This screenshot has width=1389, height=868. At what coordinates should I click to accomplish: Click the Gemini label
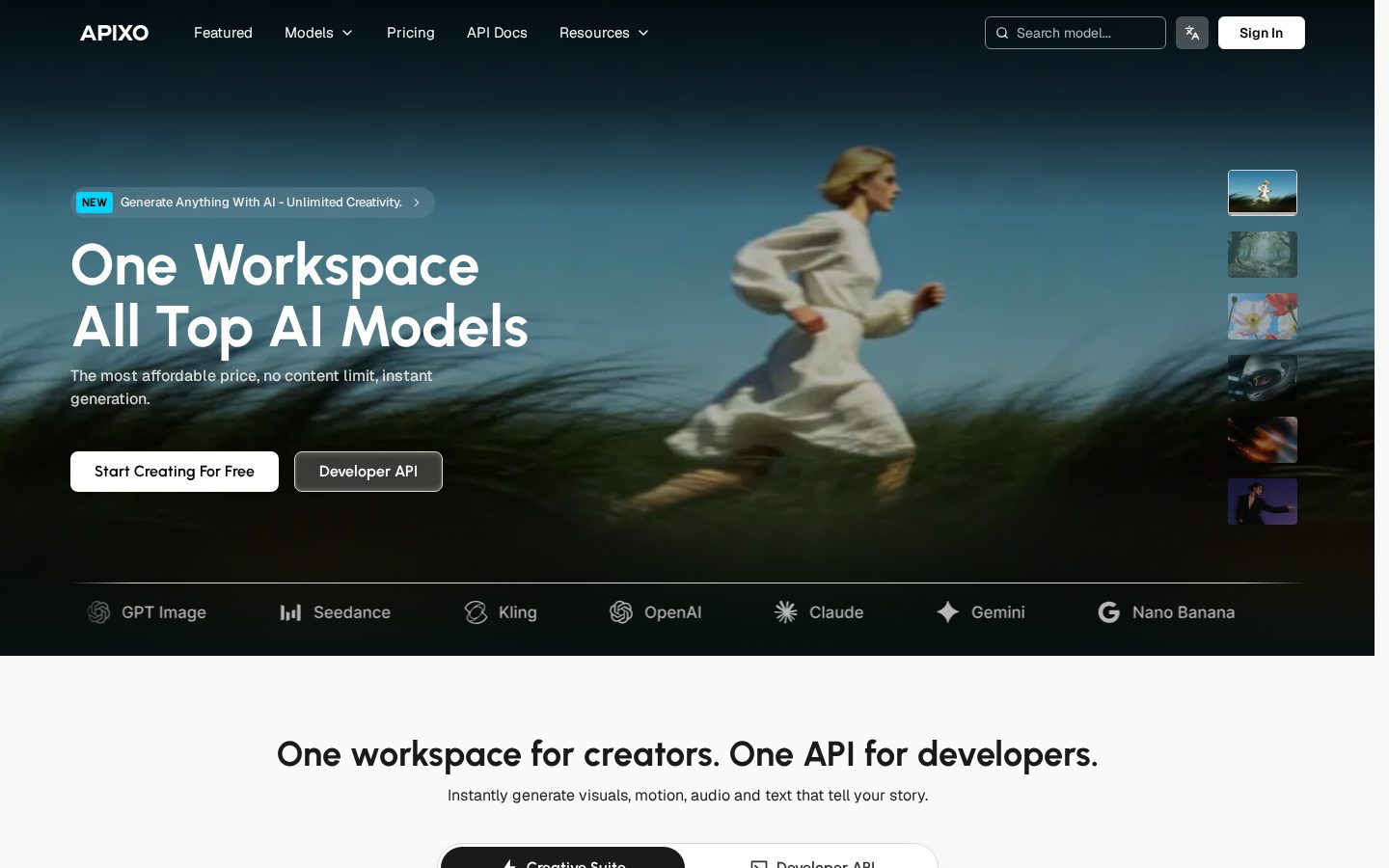click(998, 612)
